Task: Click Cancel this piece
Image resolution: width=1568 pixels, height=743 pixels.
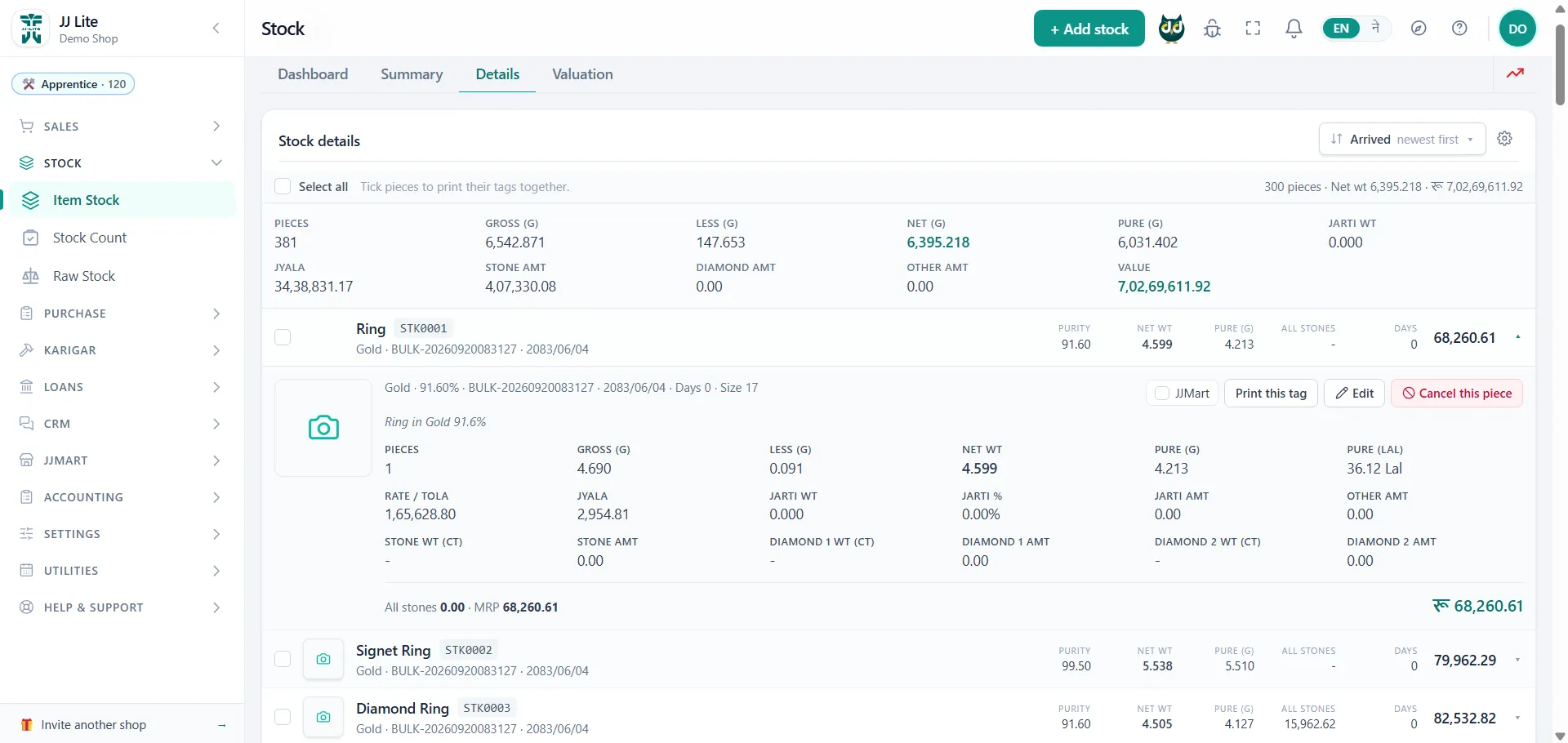Action: click(x=1457, y=394)
